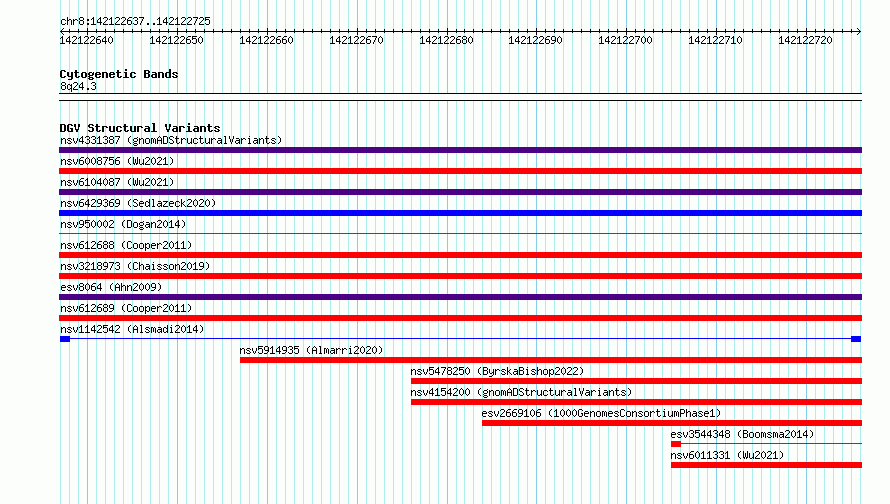Open the nsv6104087 (Wu2021) label
Image resolution: width=890 pixels, height=504 pixels.
117,182
